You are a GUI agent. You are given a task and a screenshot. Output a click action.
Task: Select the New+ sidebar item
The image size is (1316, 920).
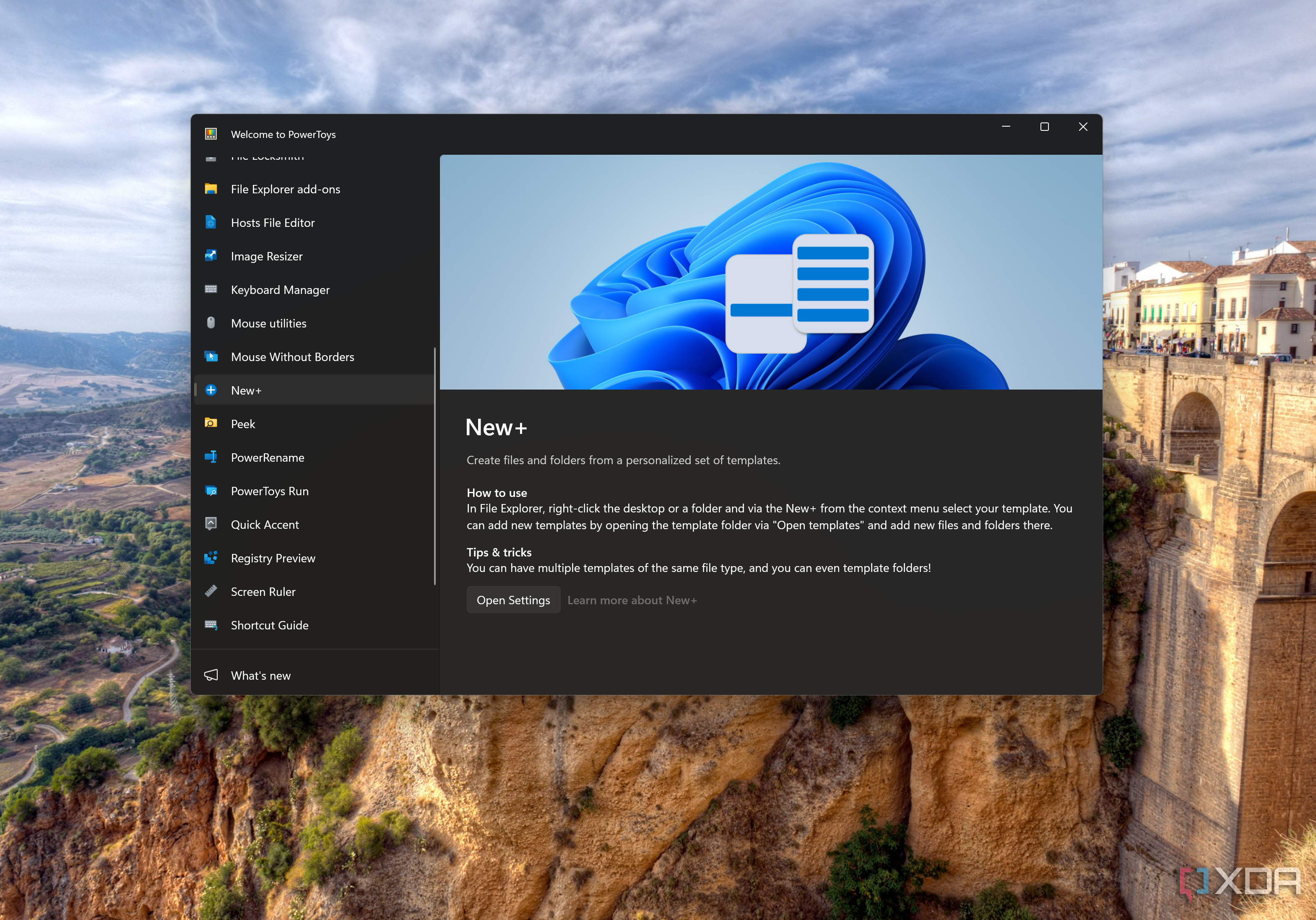point(246,390)
